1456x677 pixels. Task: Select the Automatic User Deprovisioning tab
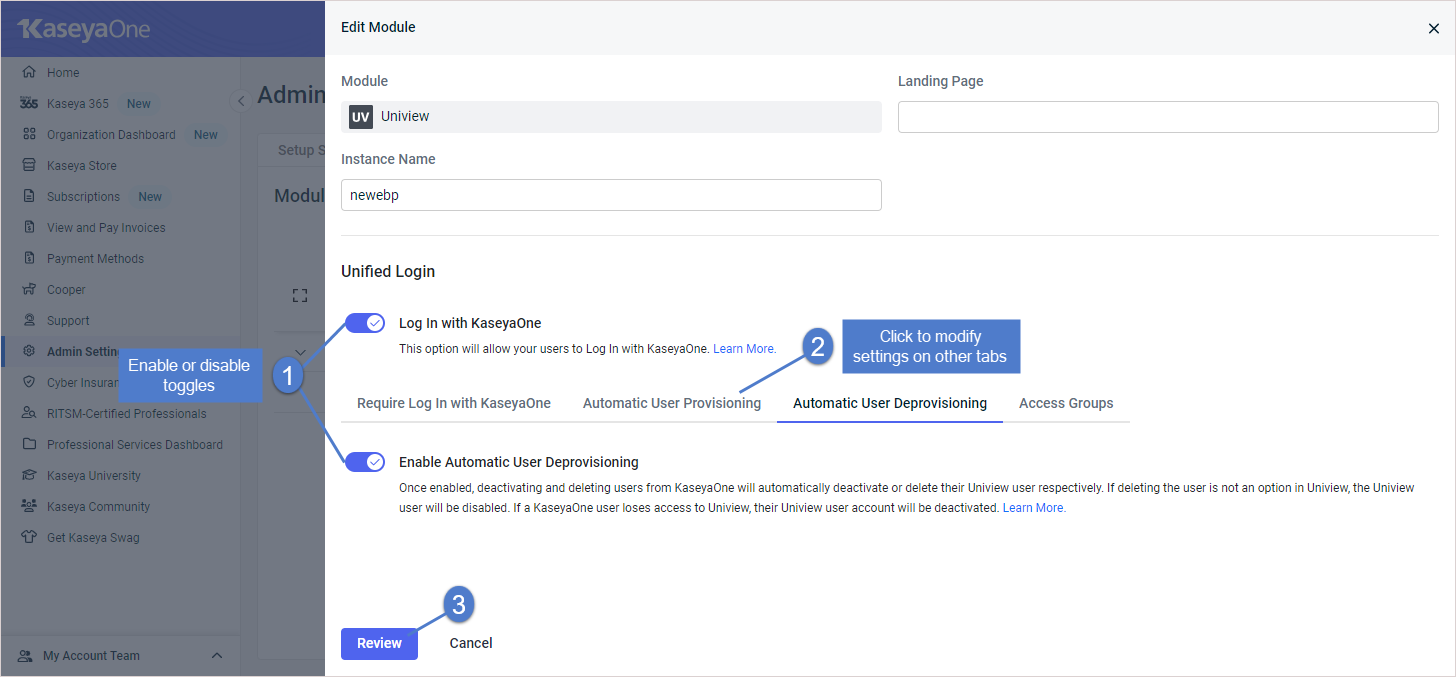pos(890,403)
